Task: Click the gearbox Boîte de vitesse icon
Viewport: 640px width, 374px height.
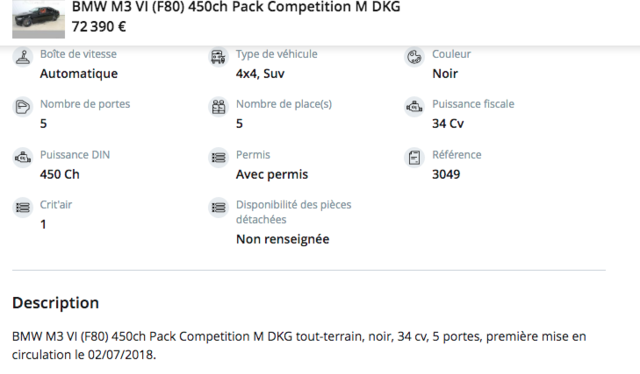Action: point(22,57)
